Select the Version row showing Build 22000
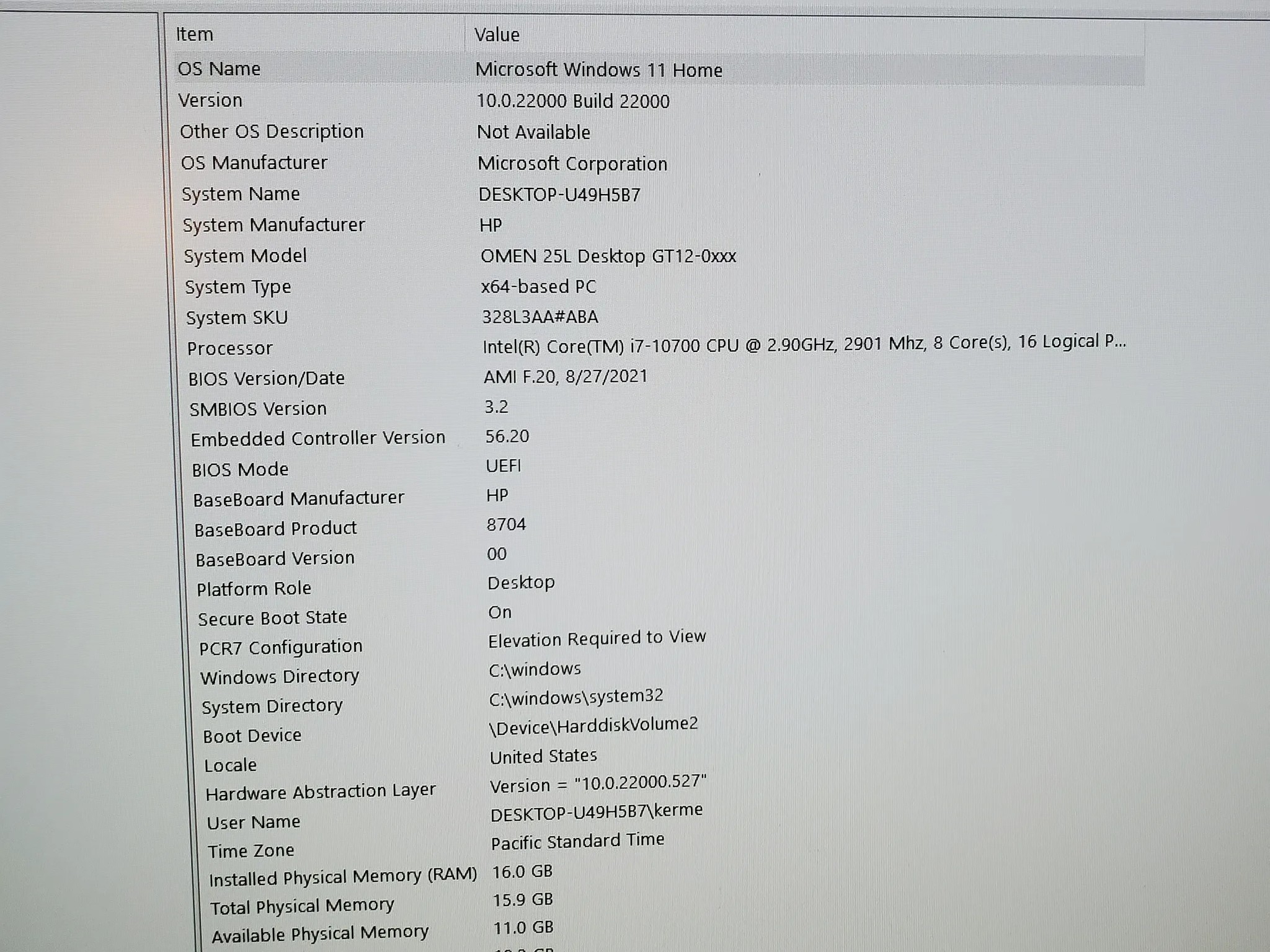The image size is (1270, 952). [x=211, y=101]
